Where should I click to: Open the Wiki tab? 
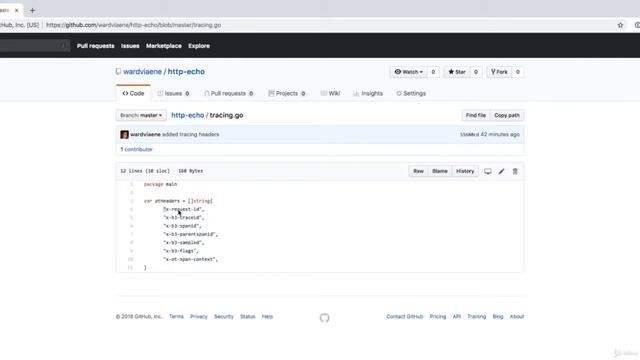(x=330, y=93)
